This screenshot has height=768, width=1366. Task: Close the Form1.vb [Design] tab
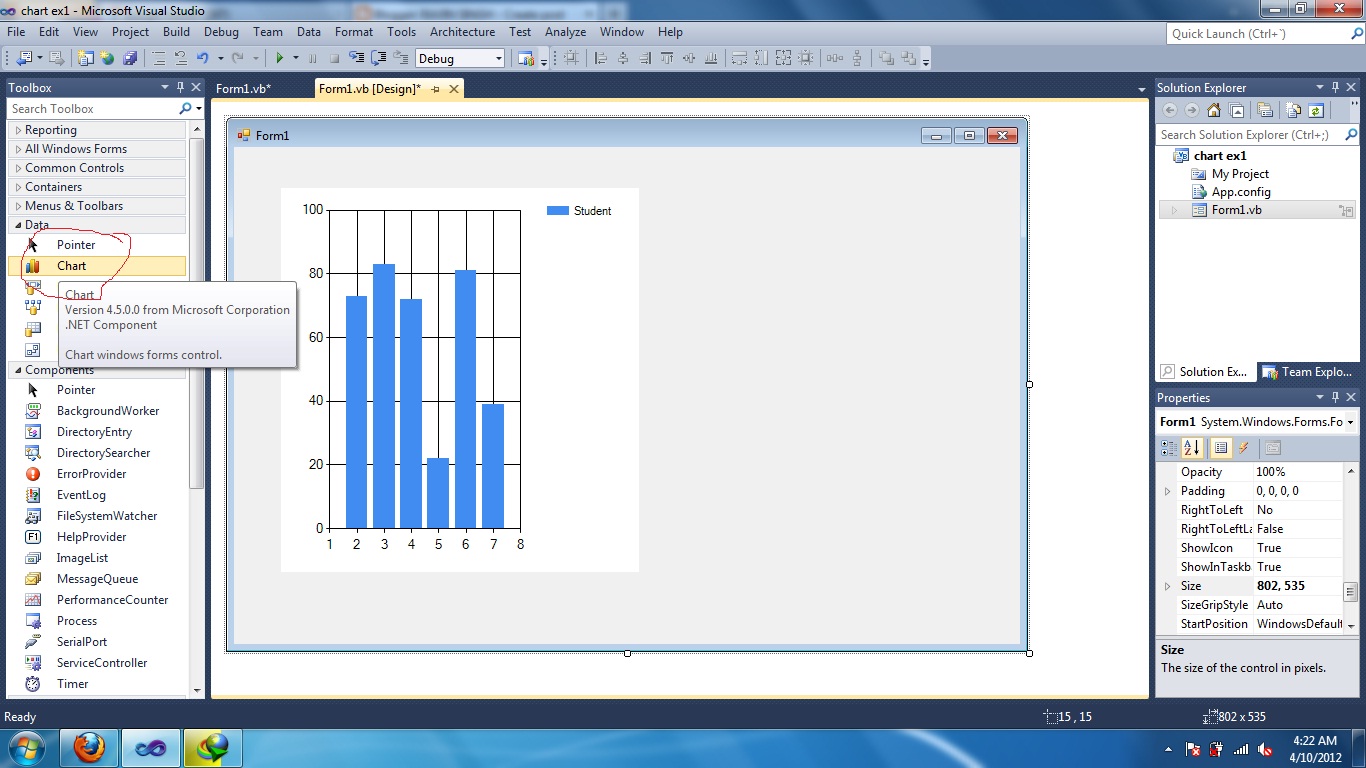(454, 89)
